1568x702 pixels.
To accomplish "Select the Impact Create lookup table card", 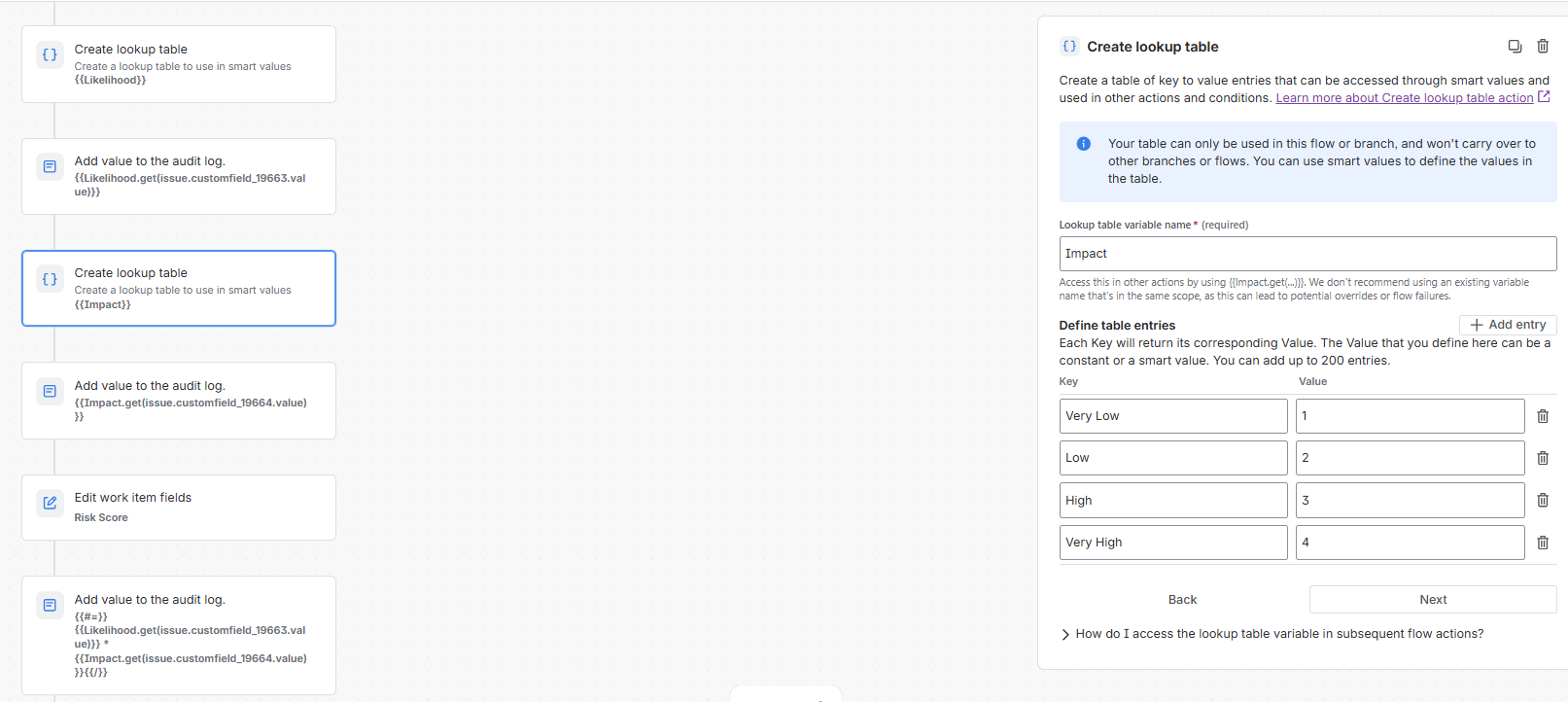I will (179, 289).
